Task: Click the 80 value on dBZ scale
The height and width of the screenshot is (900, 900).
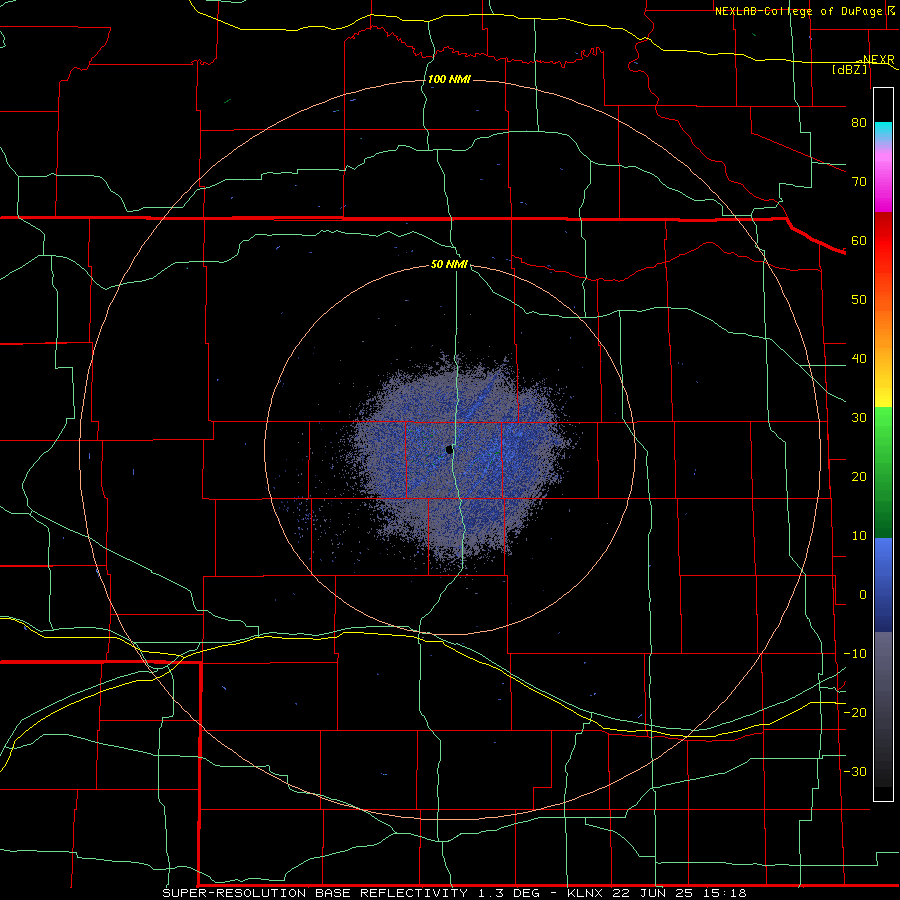Action: [x=859, y=123]
